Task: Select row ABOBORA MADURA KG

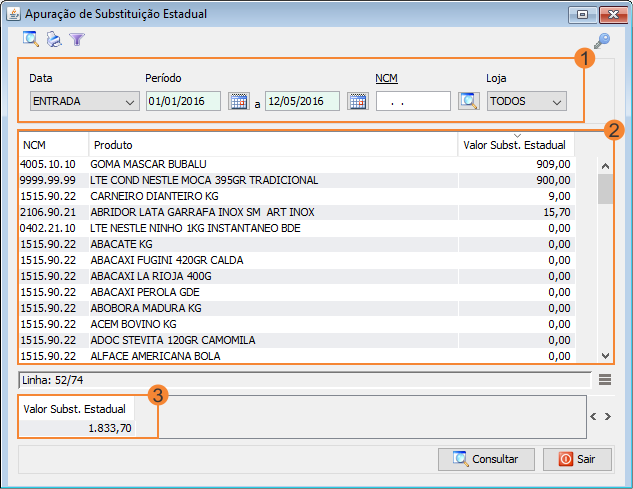Action: [x=297, y=308]
